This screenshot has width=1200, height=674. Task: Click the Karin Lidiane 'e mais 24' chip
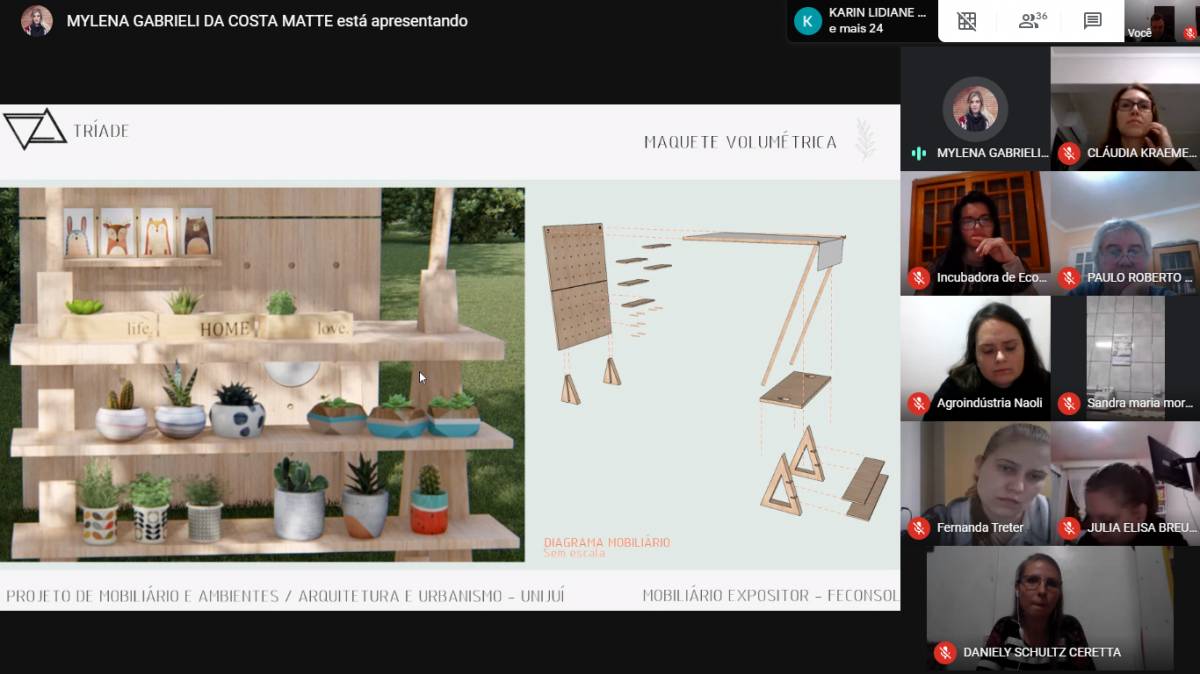(862, 21)
